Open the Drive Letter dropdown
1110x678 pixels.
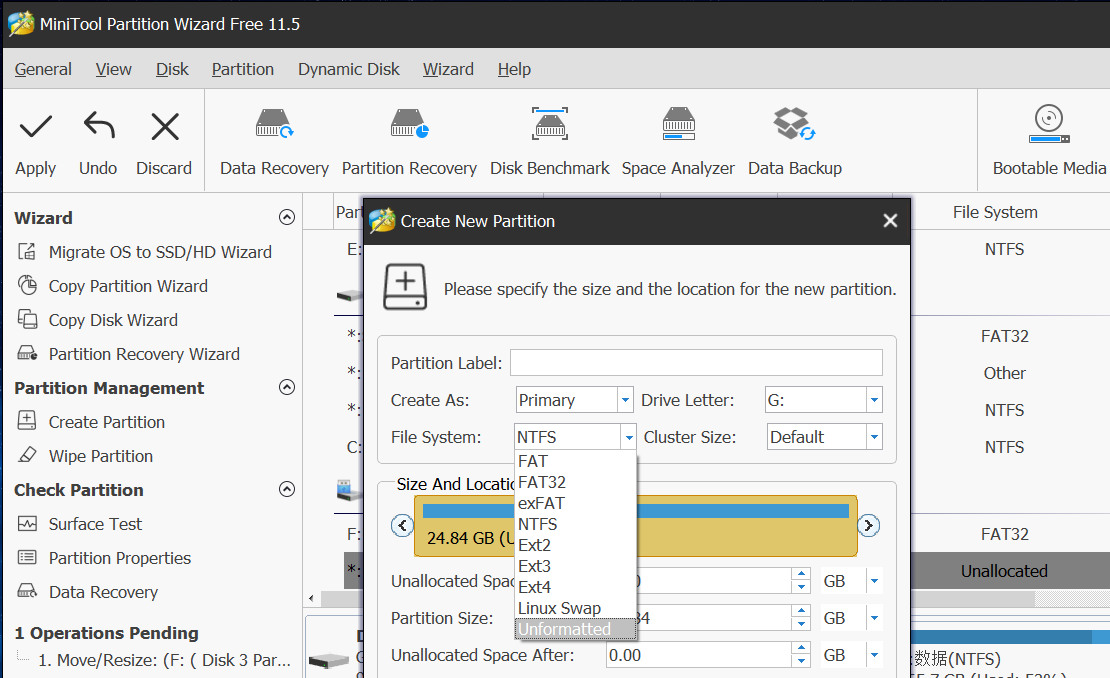click(x=874, y=400)
